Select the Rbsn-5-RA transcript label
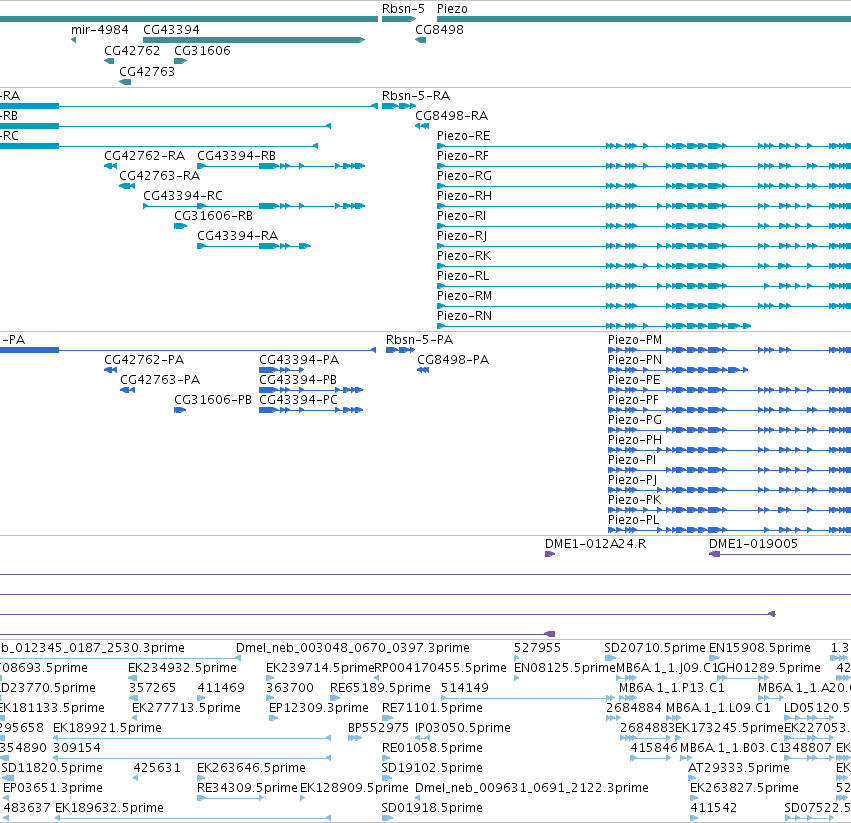This screenshot has width=851, height=823. point(416,96)
